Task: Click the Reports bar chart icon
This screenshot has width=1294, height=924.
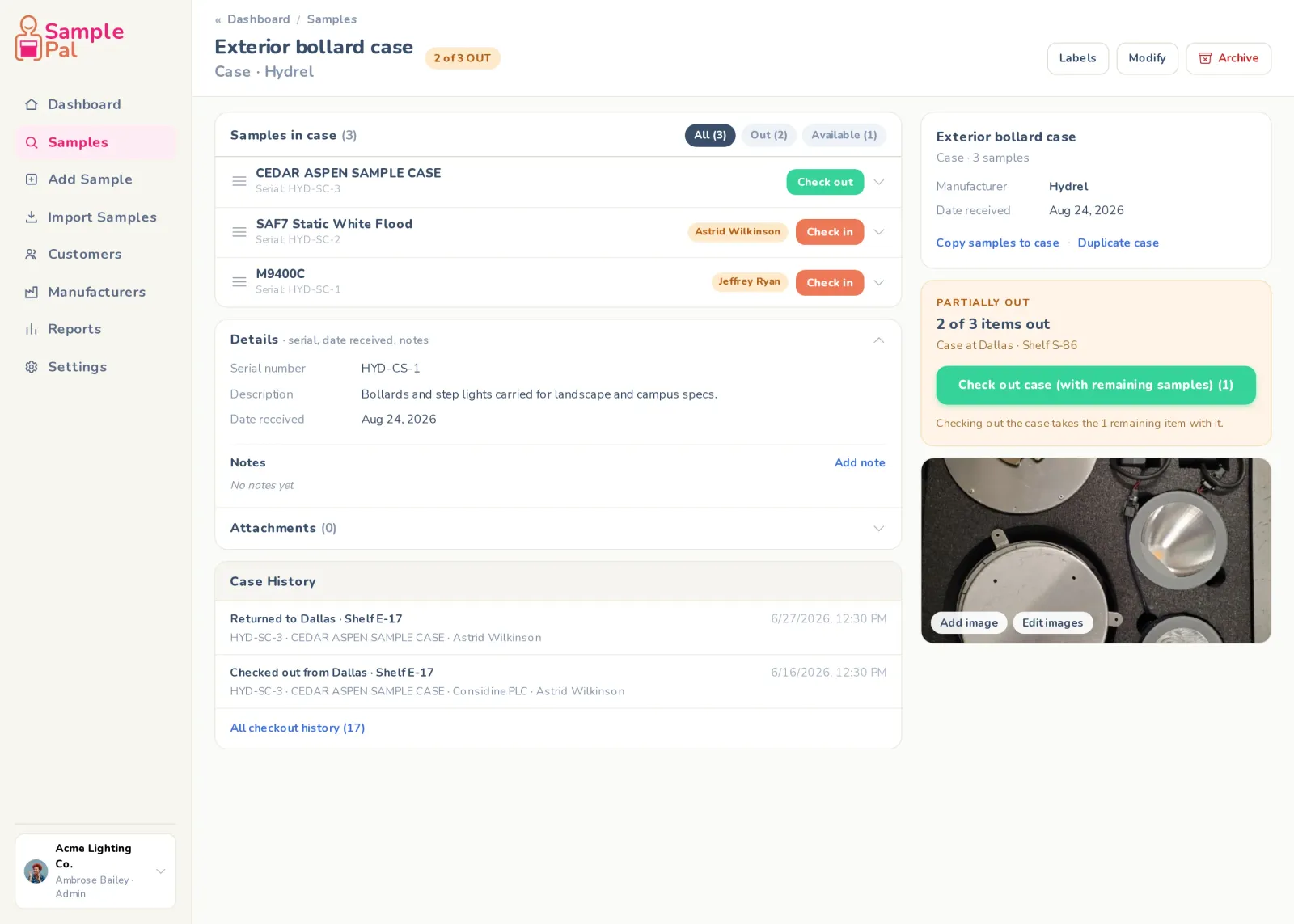Action: click(32, 329)
